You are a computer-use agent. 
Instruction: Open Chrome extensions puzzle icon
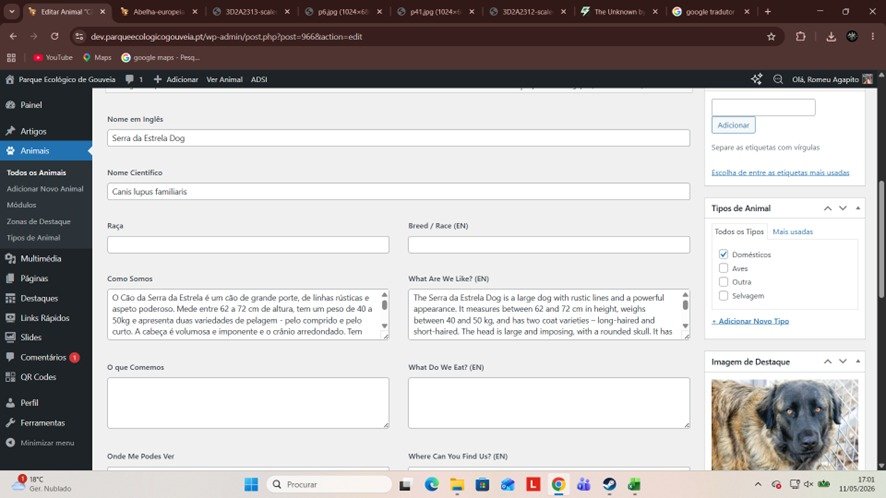pos(800,37)
